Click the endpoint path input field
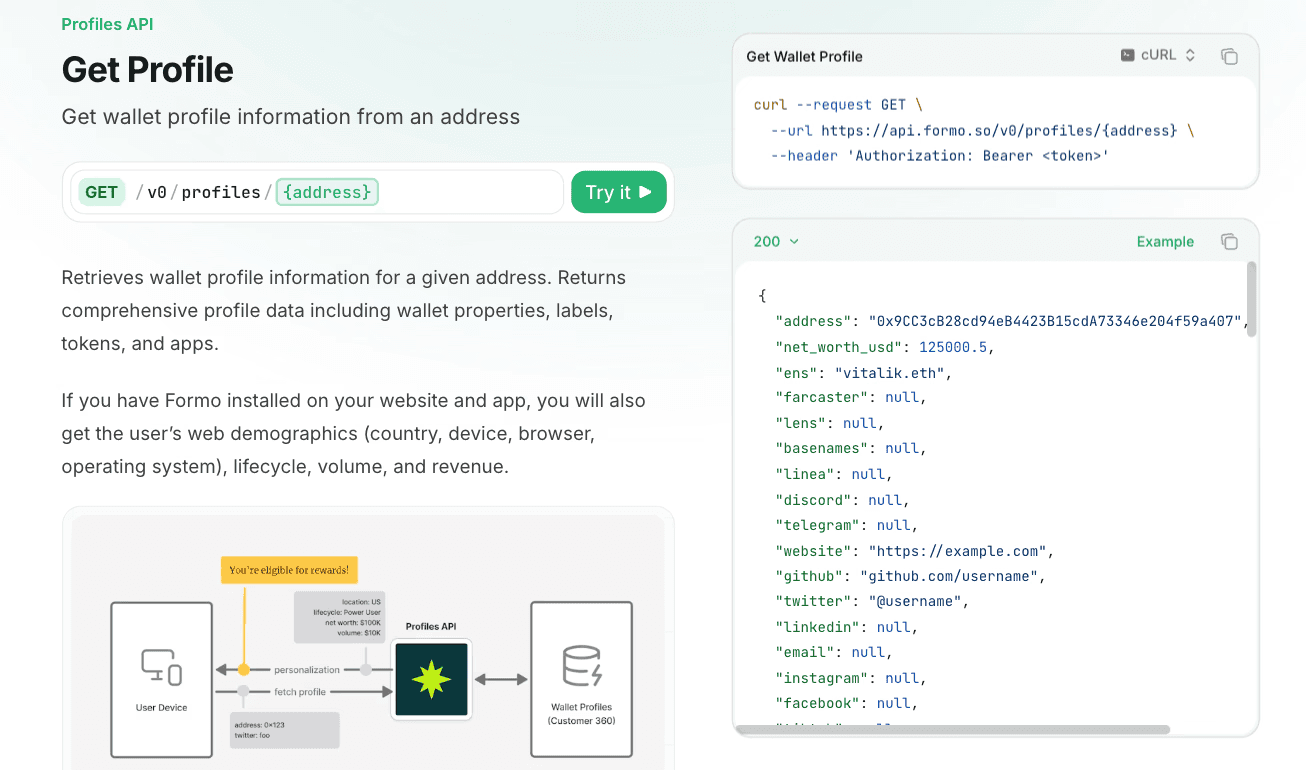Image resolution: width=1306 pixels, height=770 pixels. (x=440, y=191)
